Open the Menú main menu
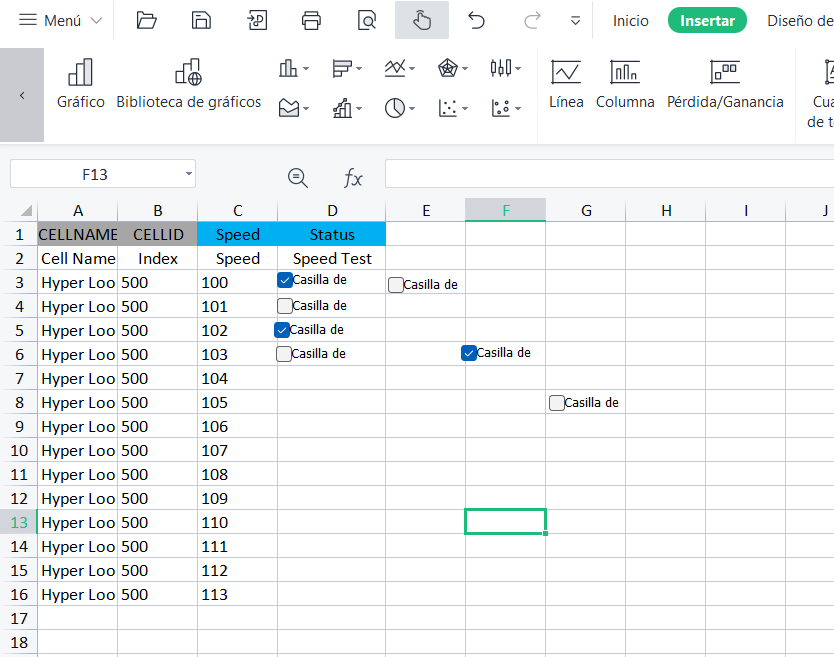 coord(60,20)
